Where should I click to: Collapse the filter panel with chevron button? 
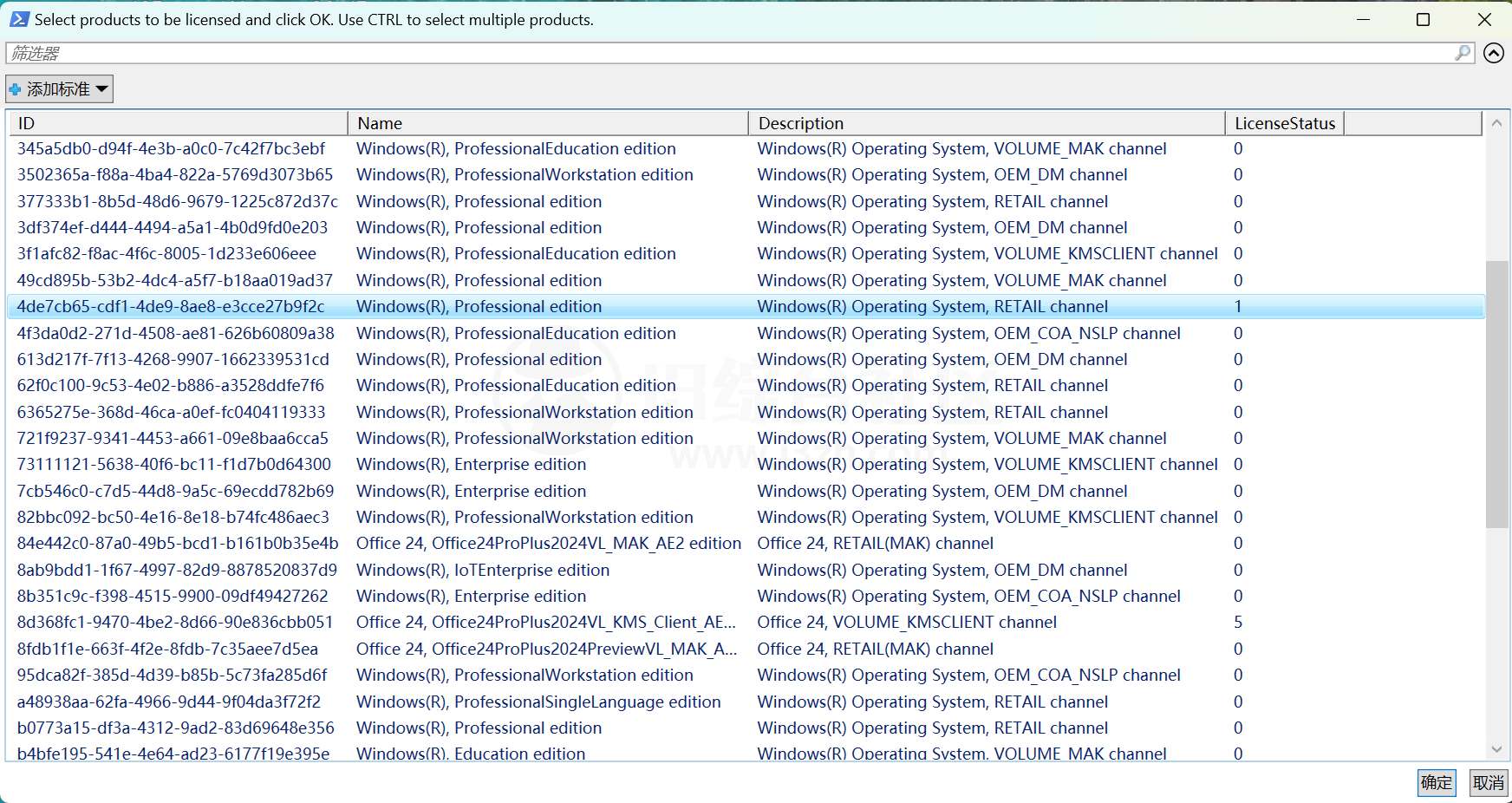coord(1493,53)
